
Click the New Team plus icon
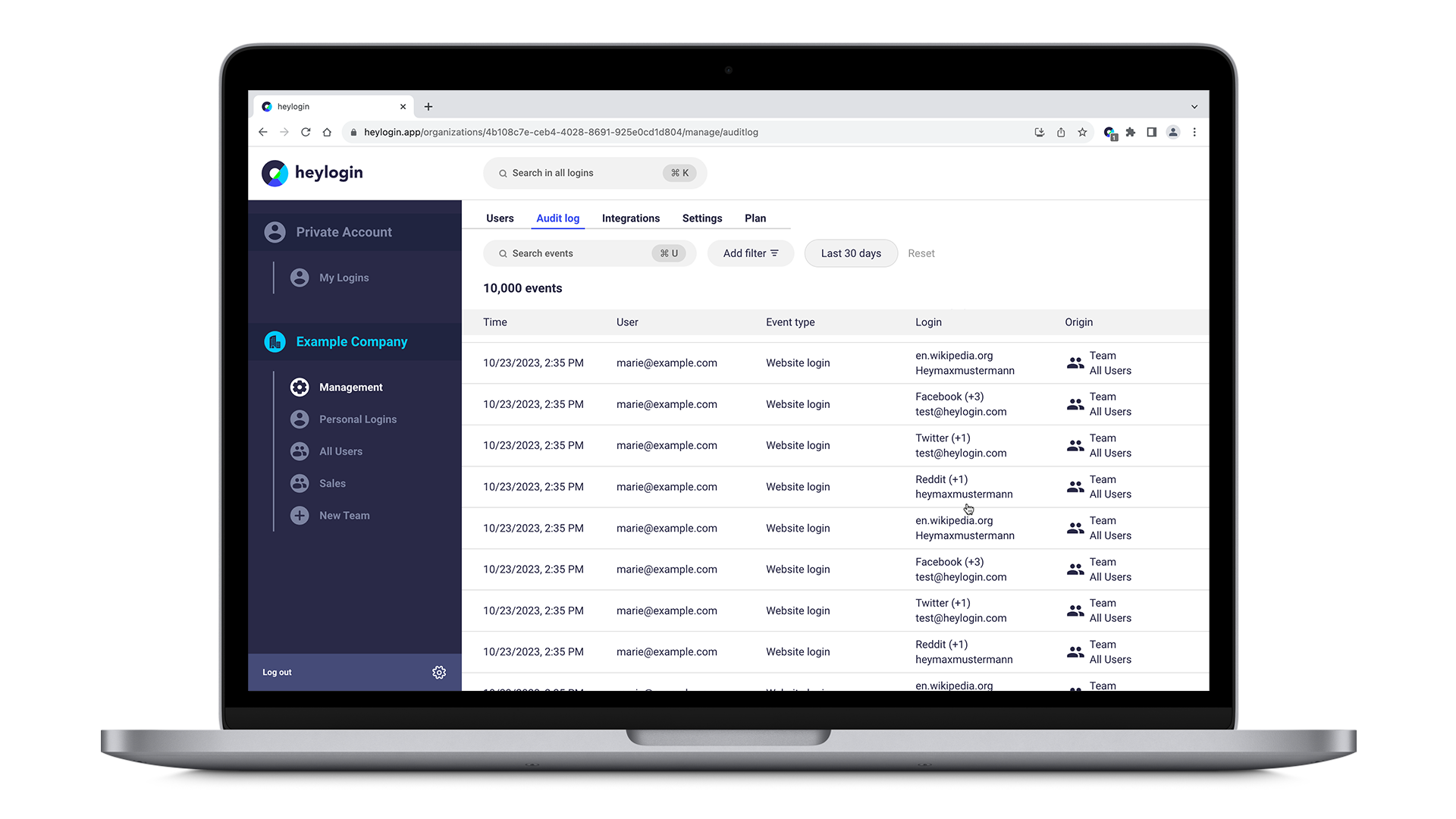[300, 516]
